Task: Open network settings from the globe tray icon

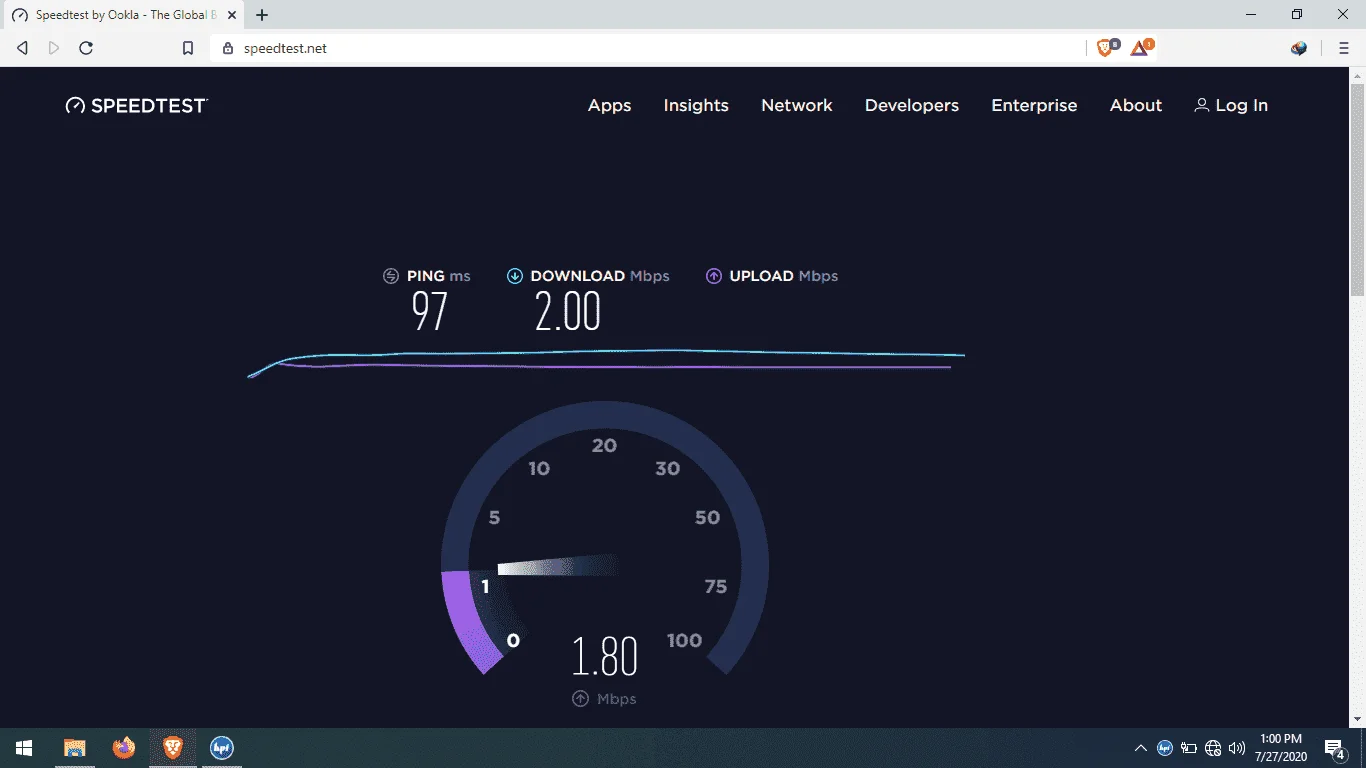Action: 1213,748
